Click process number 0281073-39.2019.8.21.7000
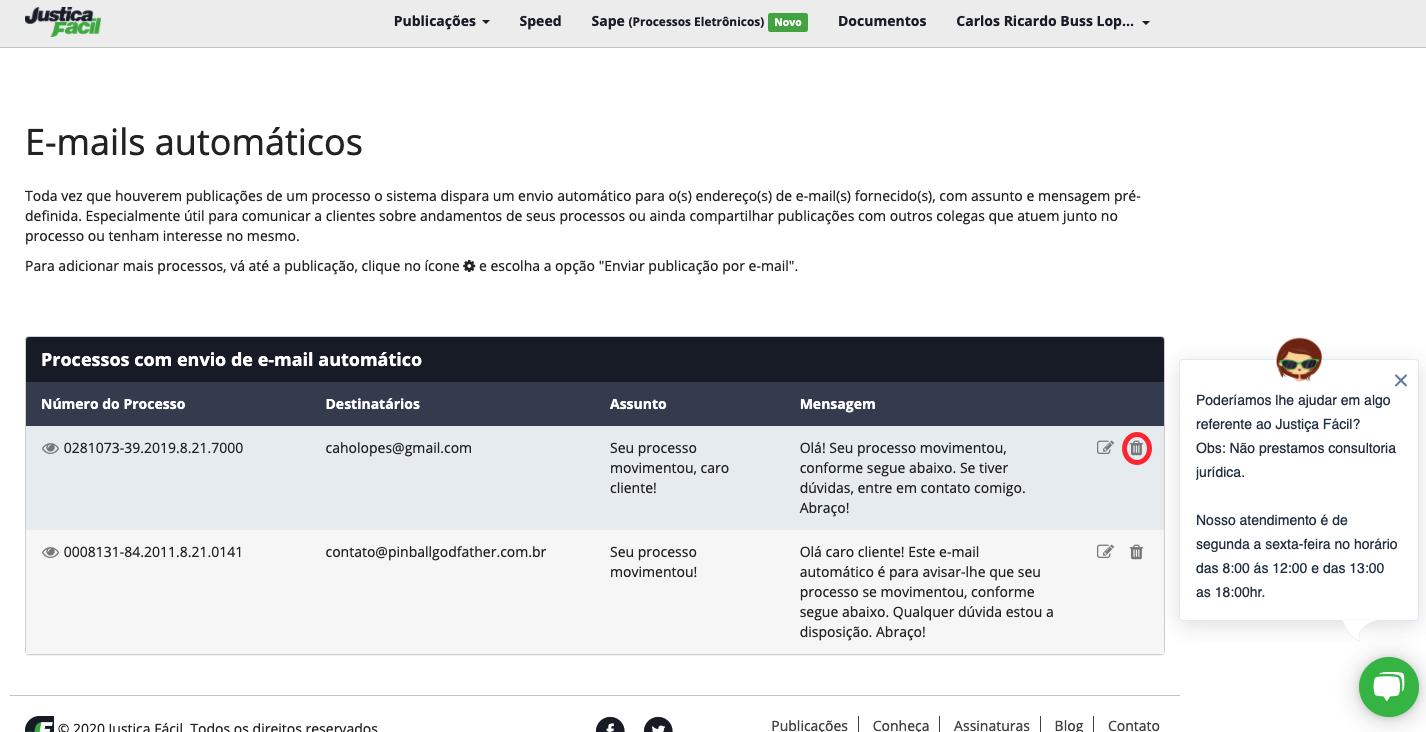Viewport: 1426px width, 732px height. [x=153, y=448]
